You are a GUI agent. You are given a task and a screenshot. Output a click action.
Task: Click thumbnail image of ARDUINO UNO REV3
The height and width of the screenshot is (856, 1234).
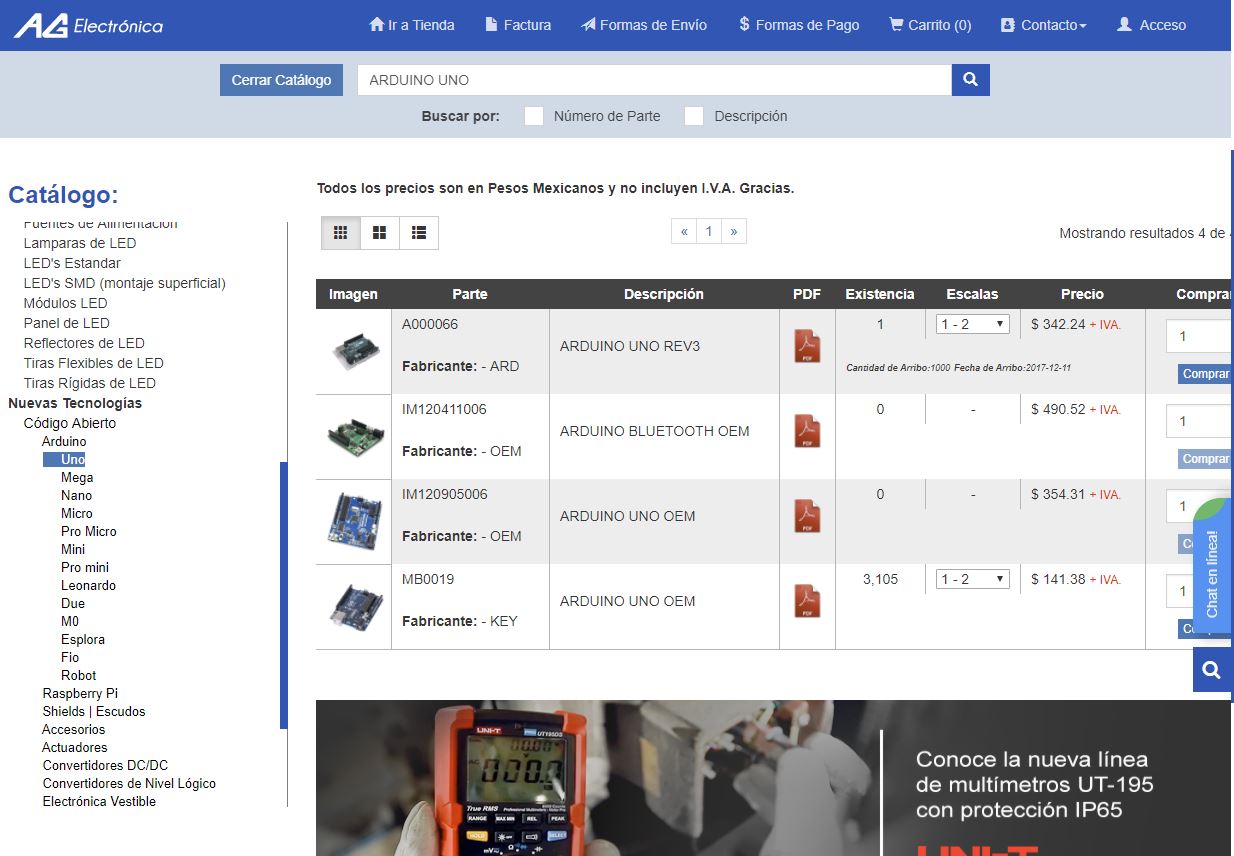click(354, 351)
